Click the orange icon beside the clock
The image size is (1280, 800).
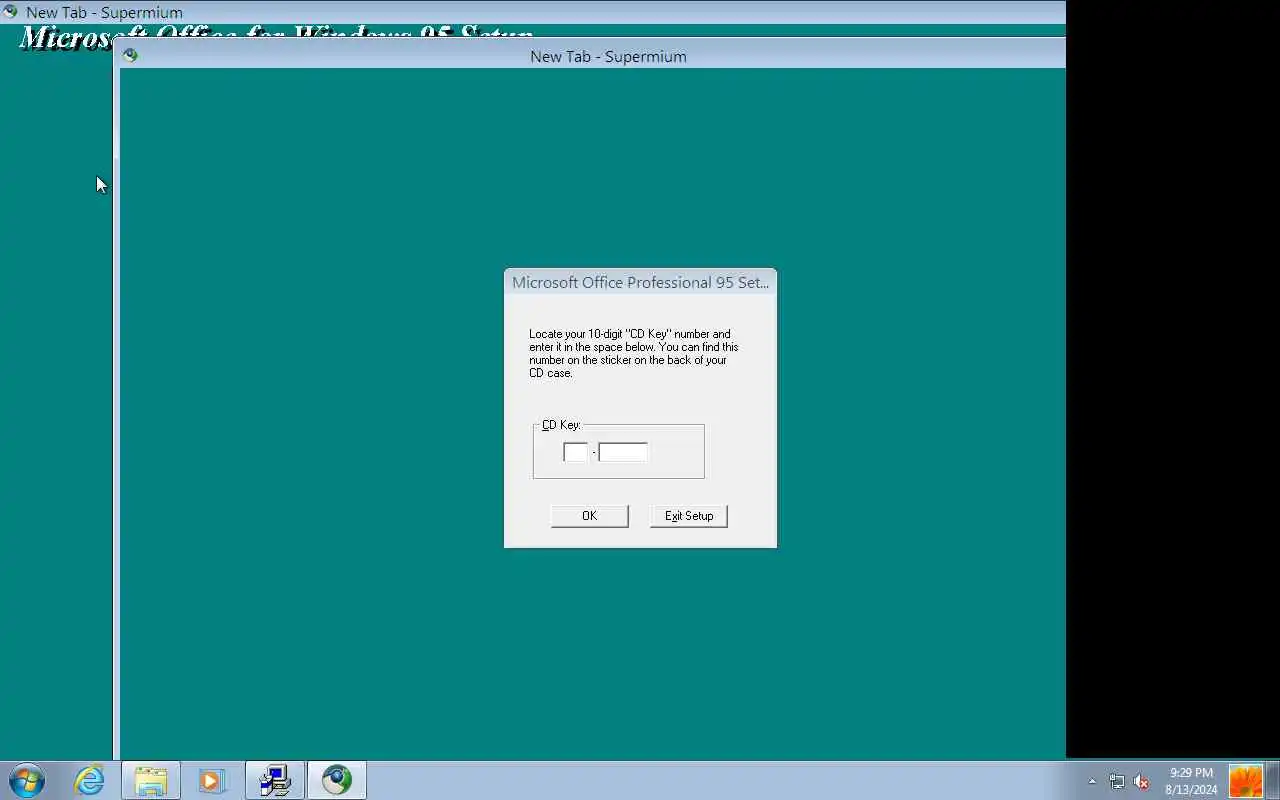(1246, 781)
